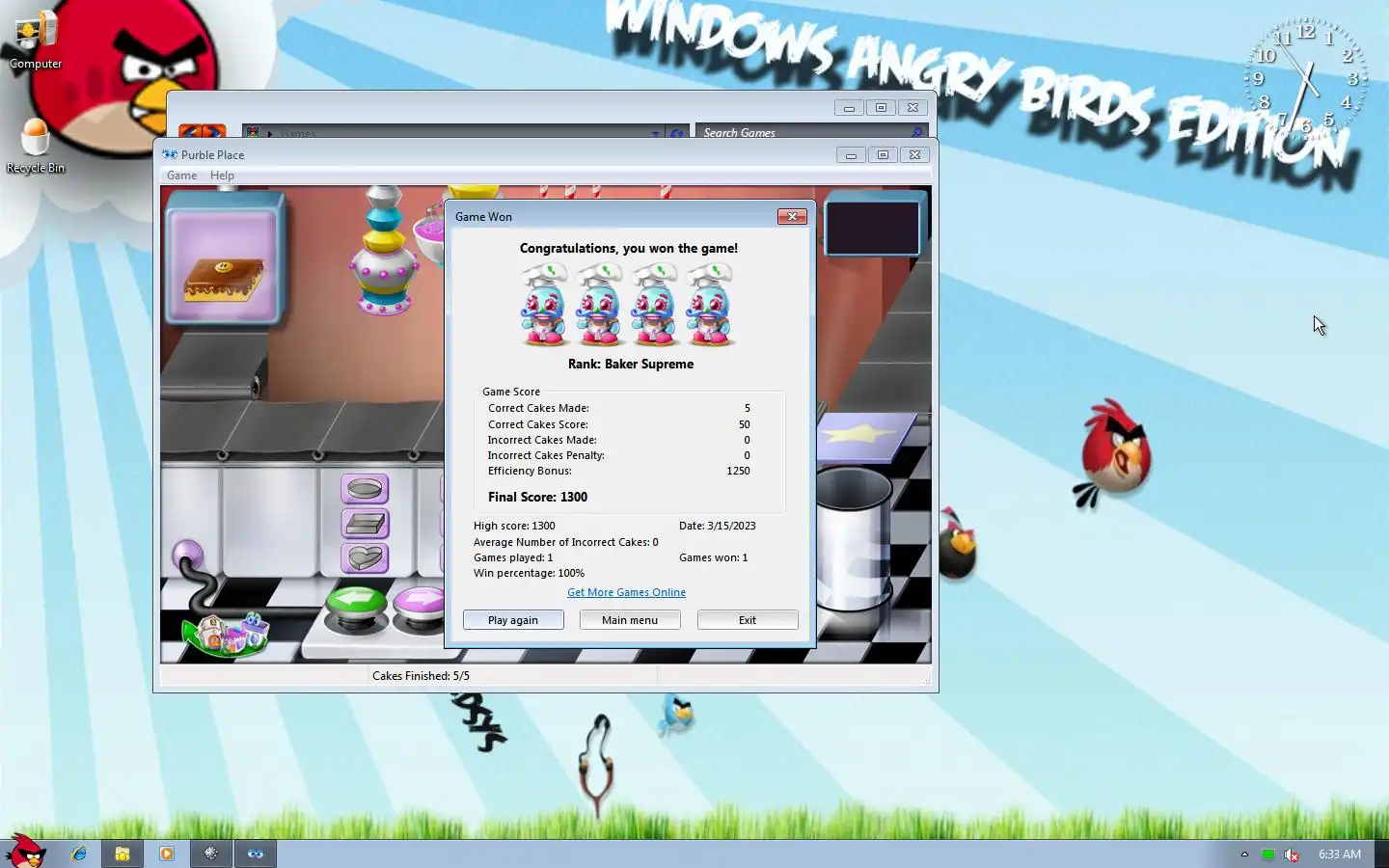
Task: Select the Recycle Bin desktop icon
Action: click(36, 145)
